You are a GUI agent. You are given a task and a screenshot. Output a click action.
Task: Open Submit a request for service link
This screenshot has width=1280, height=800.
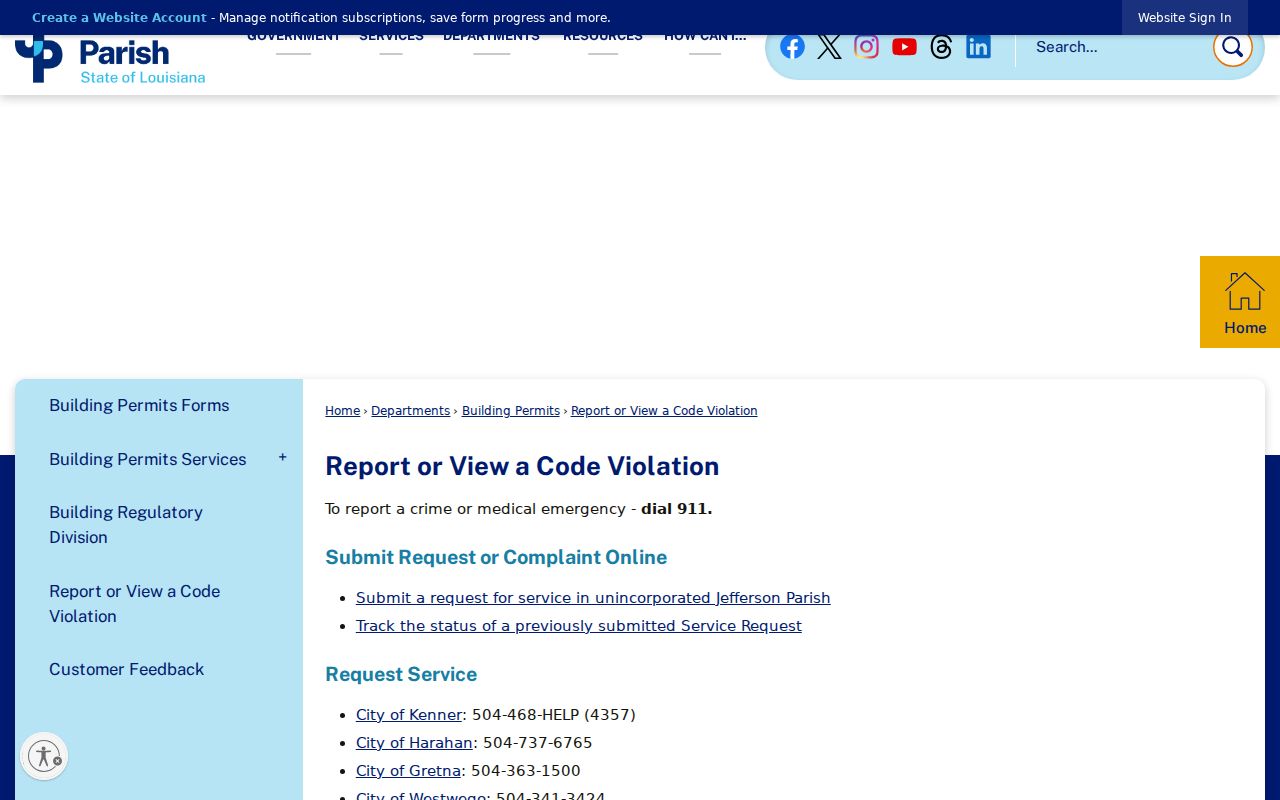[x=593, y=598]
